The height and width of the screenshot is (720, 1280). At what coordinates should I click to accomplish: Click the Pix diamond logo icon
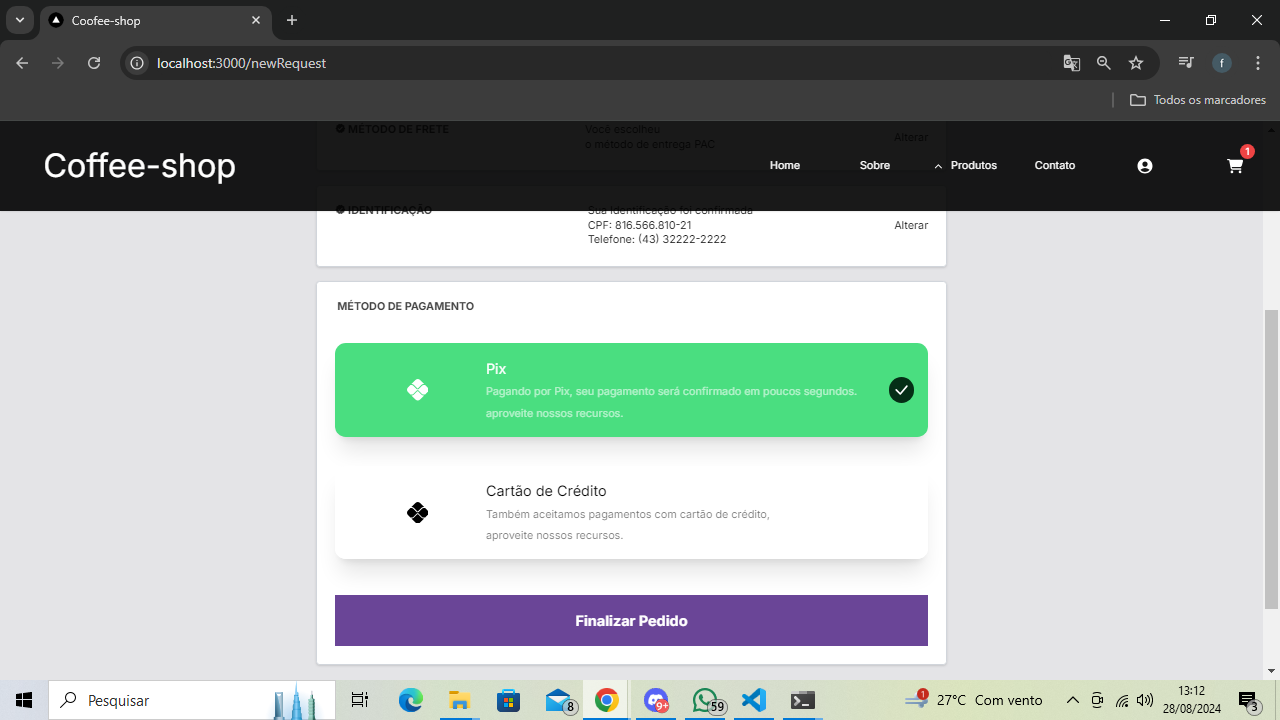click(x=418, y=390)
